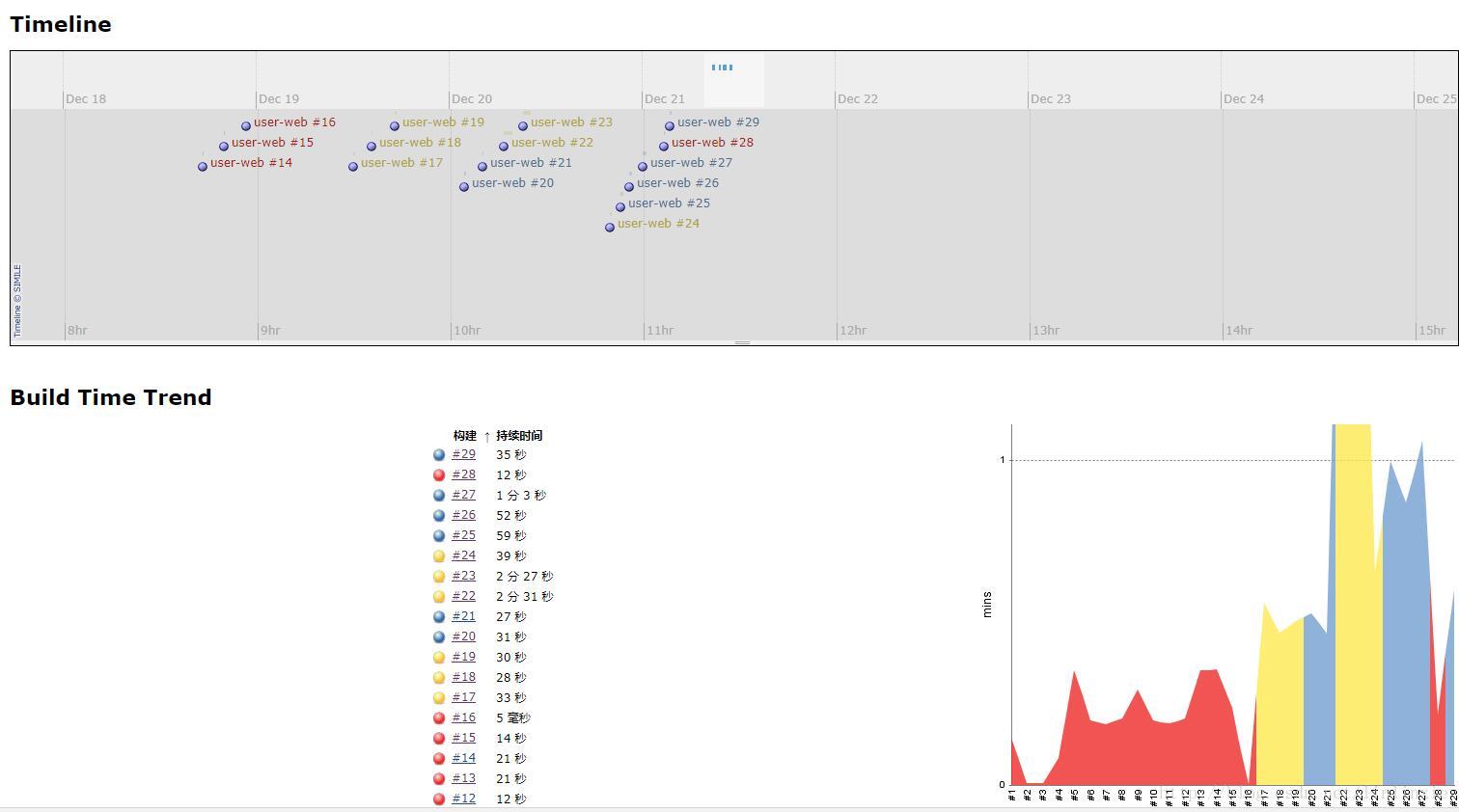Select timeline event user-web #27
Viewport: 1459px width, 812px height.
pyautogui.click(x=691, y=163)
